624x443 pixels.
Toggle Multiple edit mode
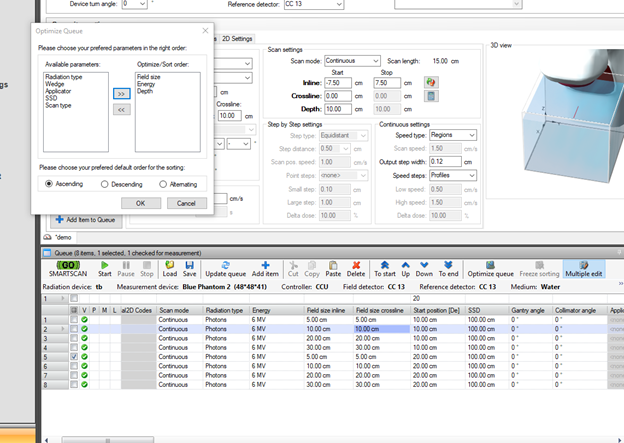pos(584,269)
